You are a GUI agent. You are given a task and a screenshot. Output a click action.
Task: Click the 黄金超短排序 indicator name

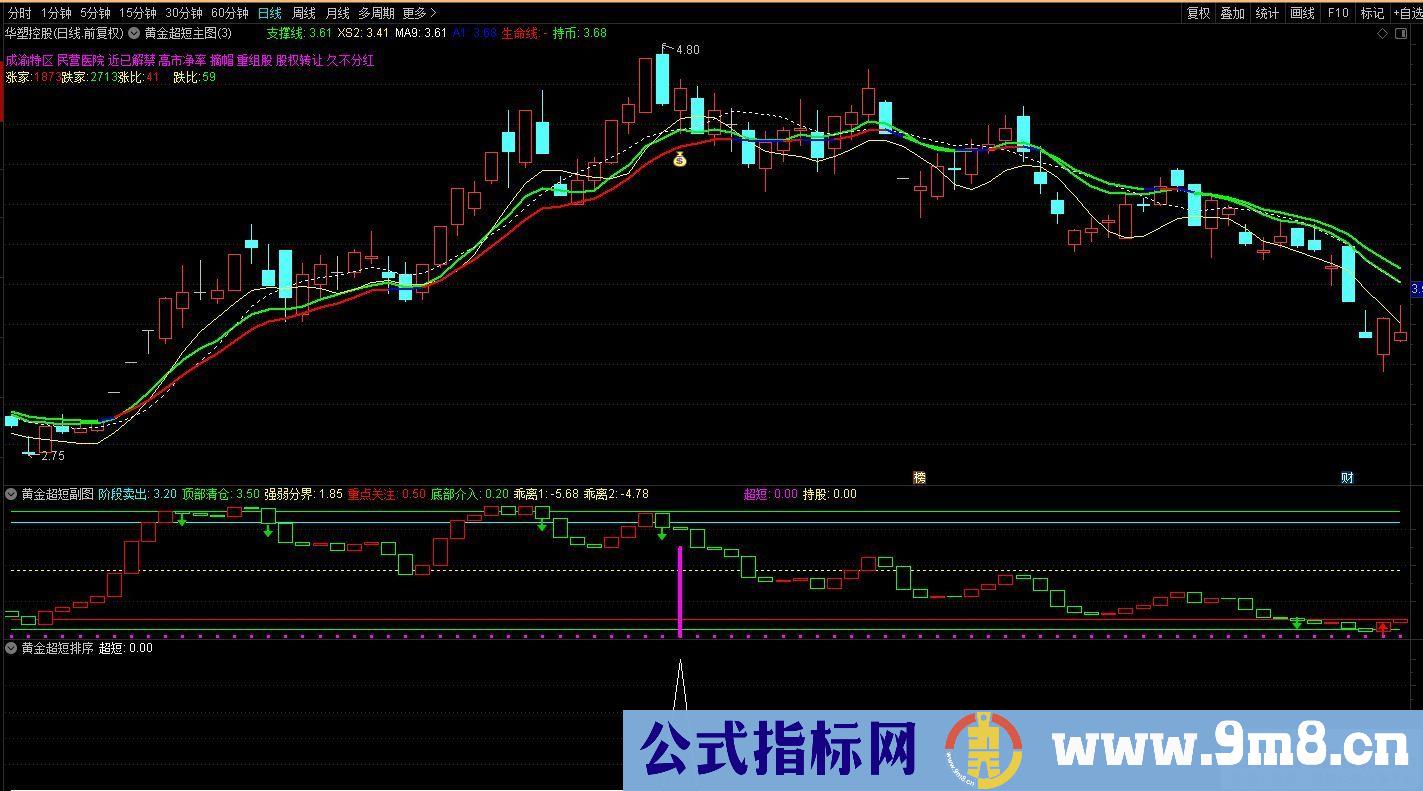(57, 648)
